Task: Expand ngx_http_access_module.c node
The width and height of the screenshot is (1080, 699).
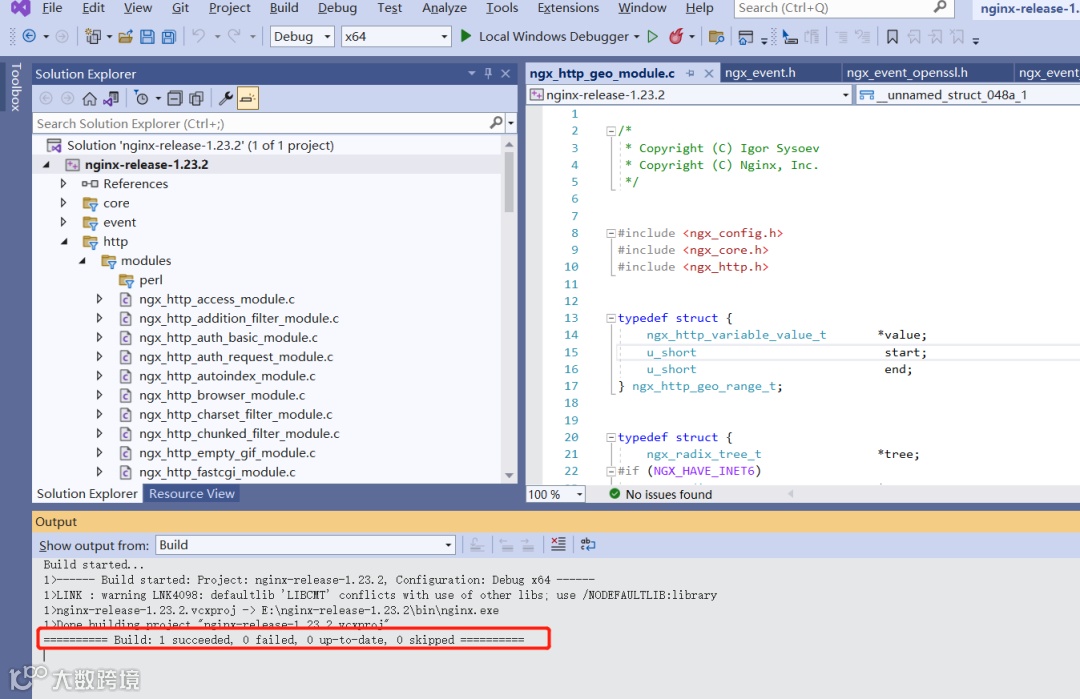Action: pos(99,300)
